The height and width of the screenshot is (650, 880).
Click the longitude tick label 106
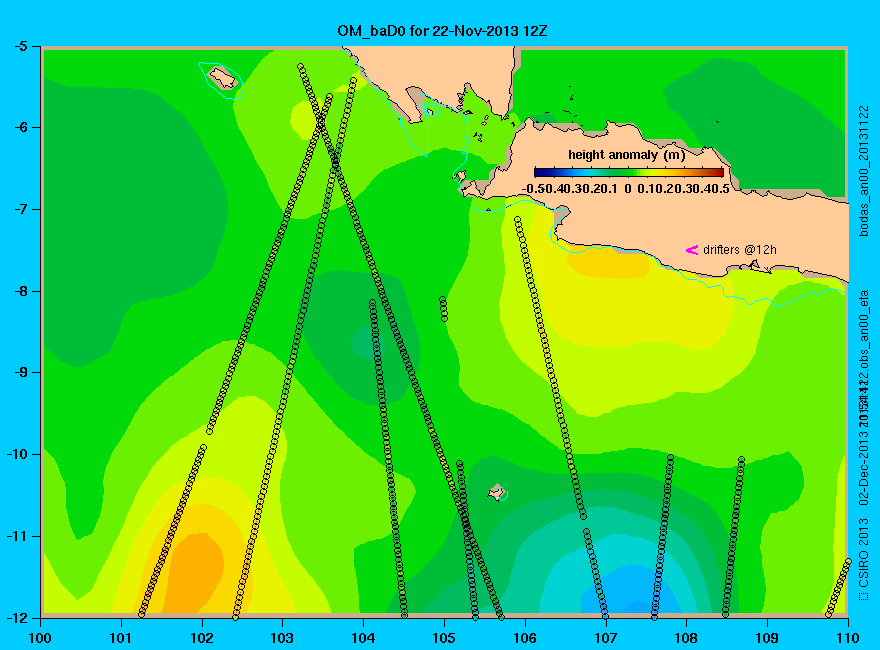[x=525, y=638]
